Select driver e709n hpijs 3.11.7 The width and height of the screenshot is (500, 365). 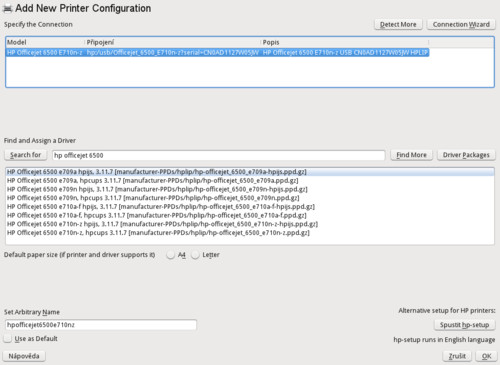(x=250, y=189)
